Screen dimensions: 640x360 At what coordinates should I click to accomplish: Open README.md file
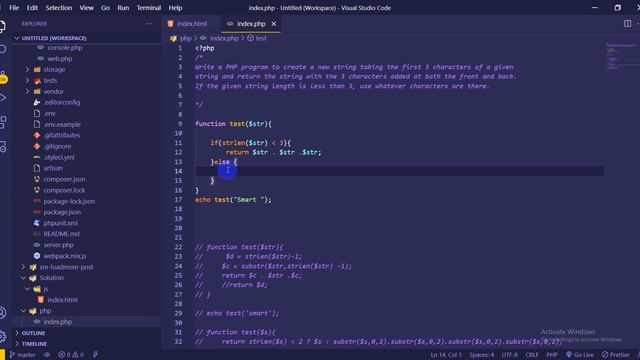click(x=61, y=234)
